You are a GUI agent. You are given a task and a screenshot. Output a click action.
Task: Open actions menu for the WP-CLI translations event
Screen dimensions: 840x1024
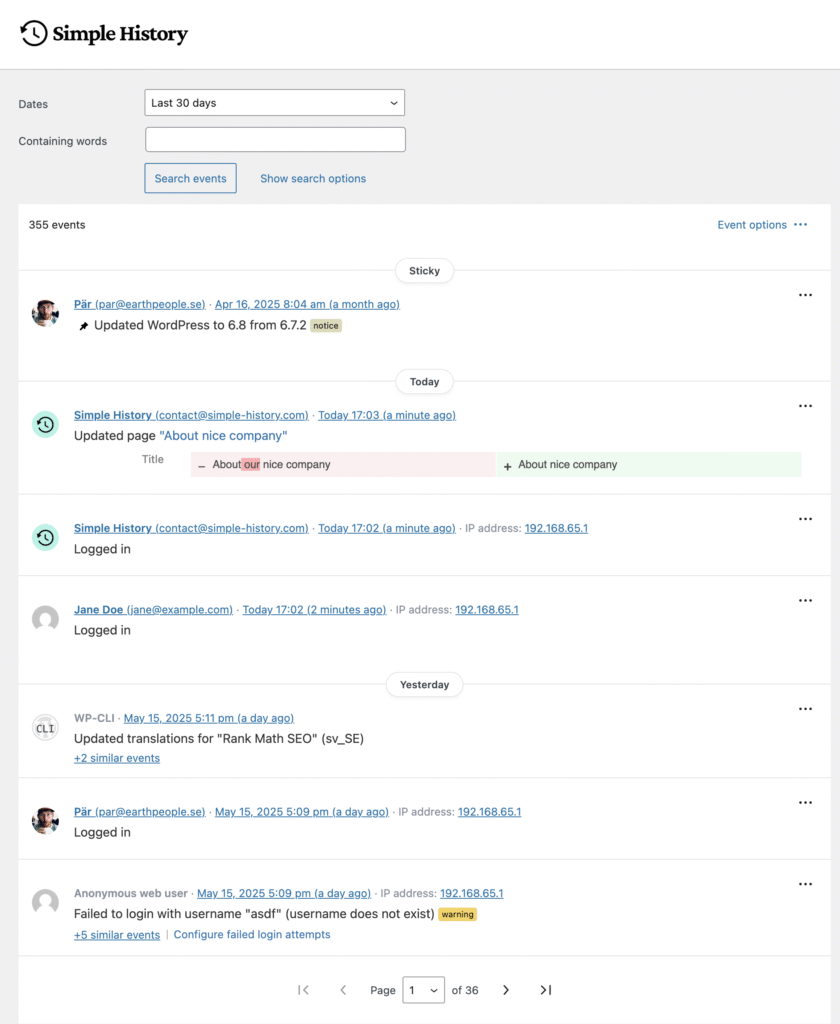point(805,709)
